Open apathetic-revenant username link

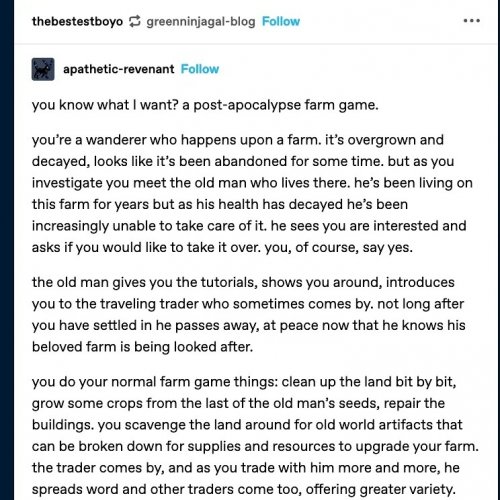click(119, 69)
